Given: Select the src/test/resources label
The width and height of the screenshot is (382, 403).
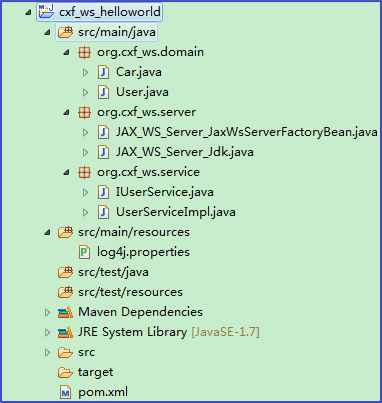Looking at the screenshot, I should (130, 292).
